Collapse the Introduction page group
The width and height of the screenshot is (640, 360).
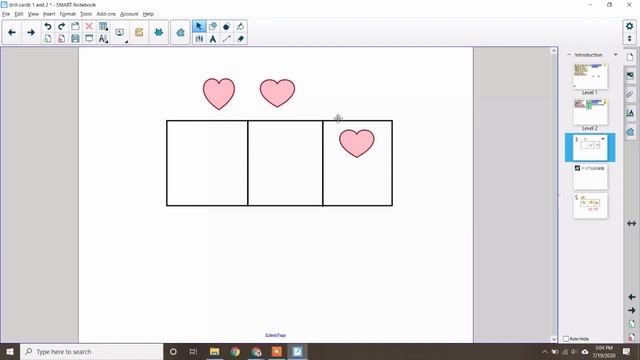[569, 54]
